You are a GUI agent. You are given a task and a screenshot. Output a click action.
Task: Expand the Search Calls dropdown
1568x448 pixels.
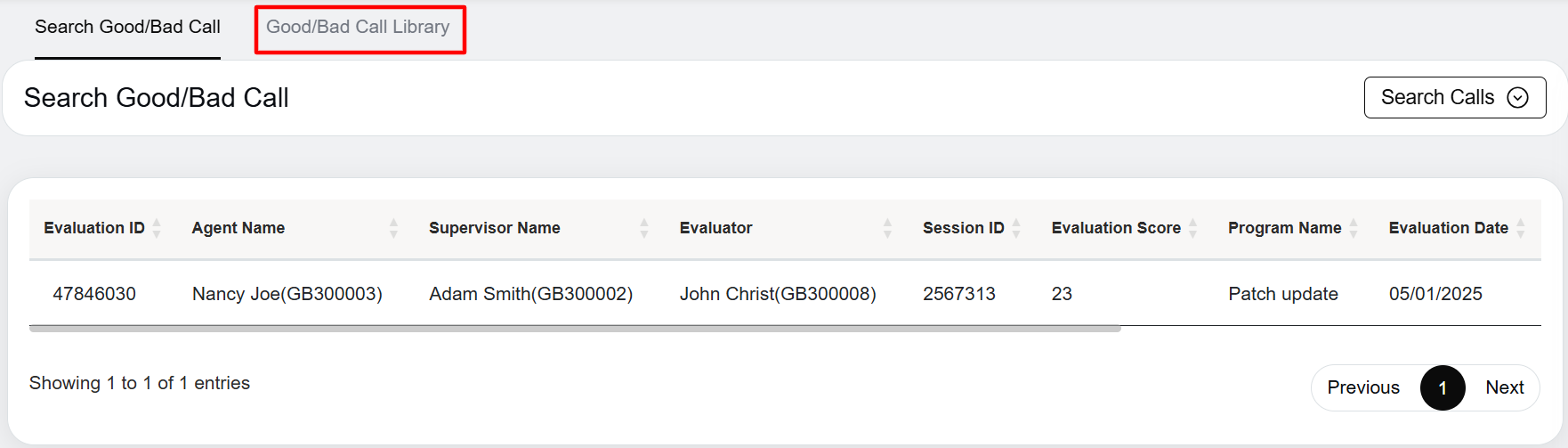point(1438,97)
